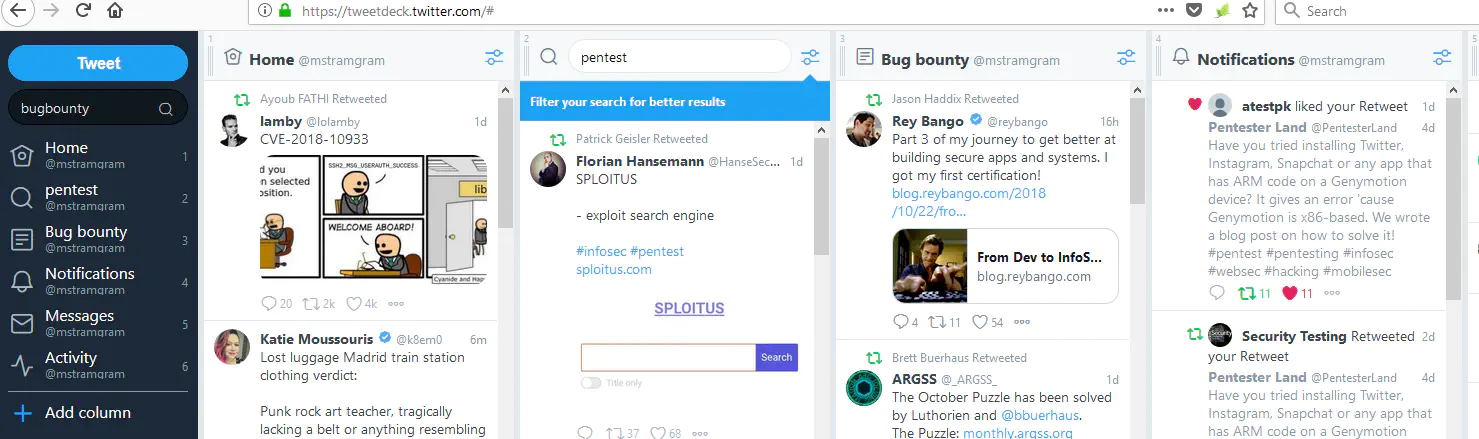Click the blue Tweet button

pyautogui.click(x=98, y=63)
